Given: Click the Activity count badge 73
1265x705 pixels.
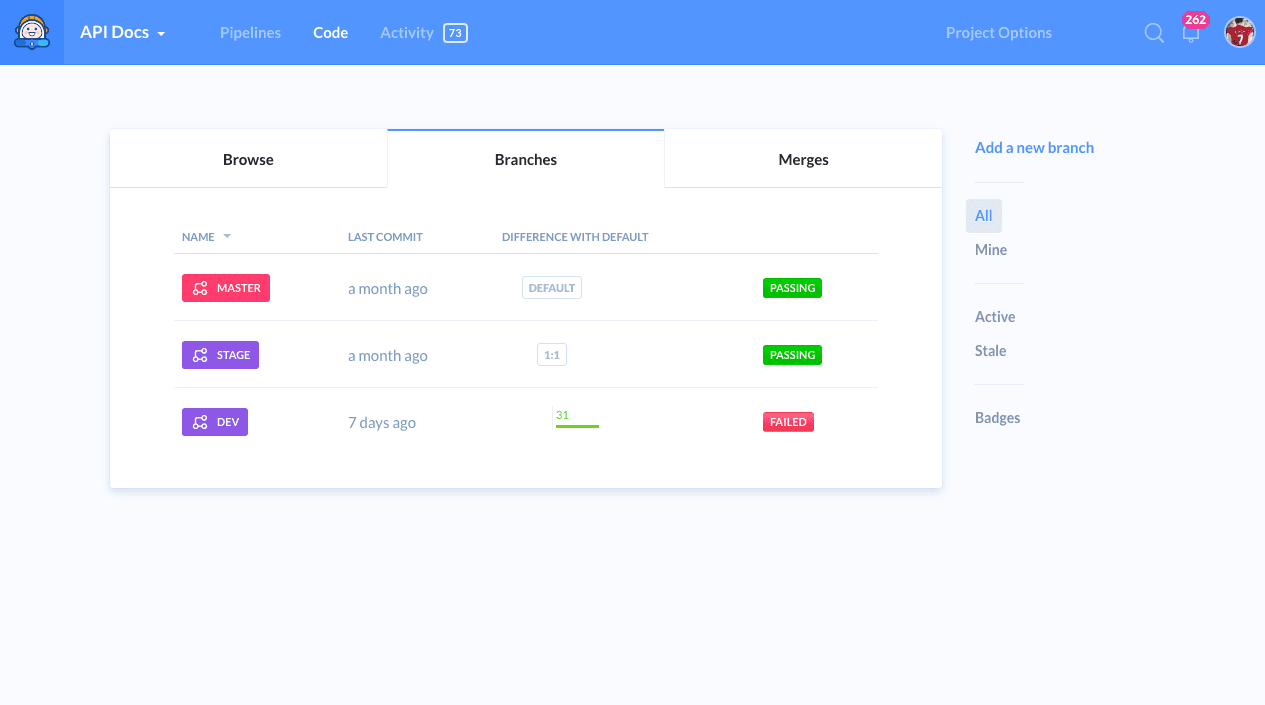Looking at the screenshot, I should pyautogui.click(x=455, y=33).
